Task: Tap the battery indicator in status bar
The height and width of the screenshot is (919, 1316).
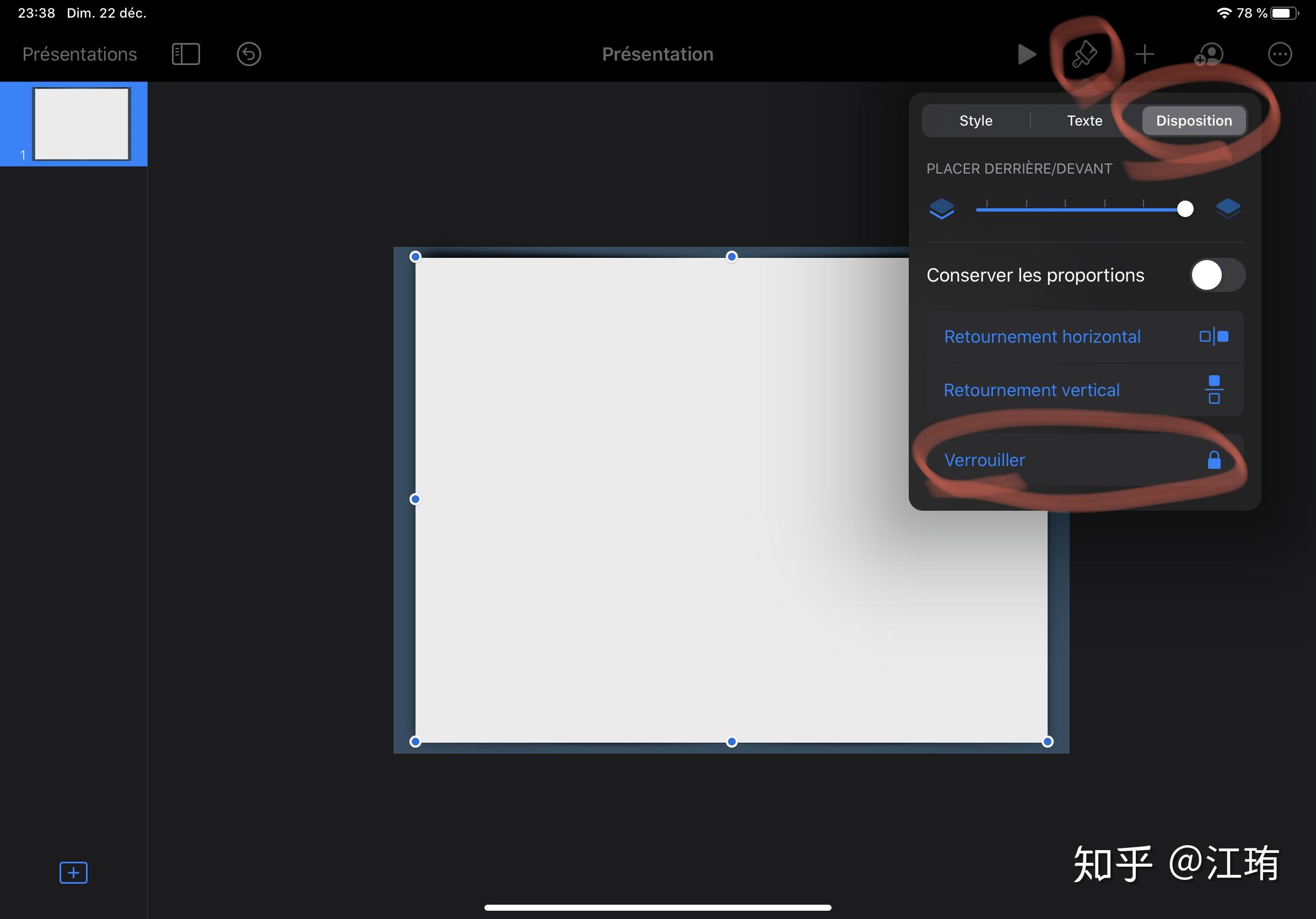Action: point(1285,13)
